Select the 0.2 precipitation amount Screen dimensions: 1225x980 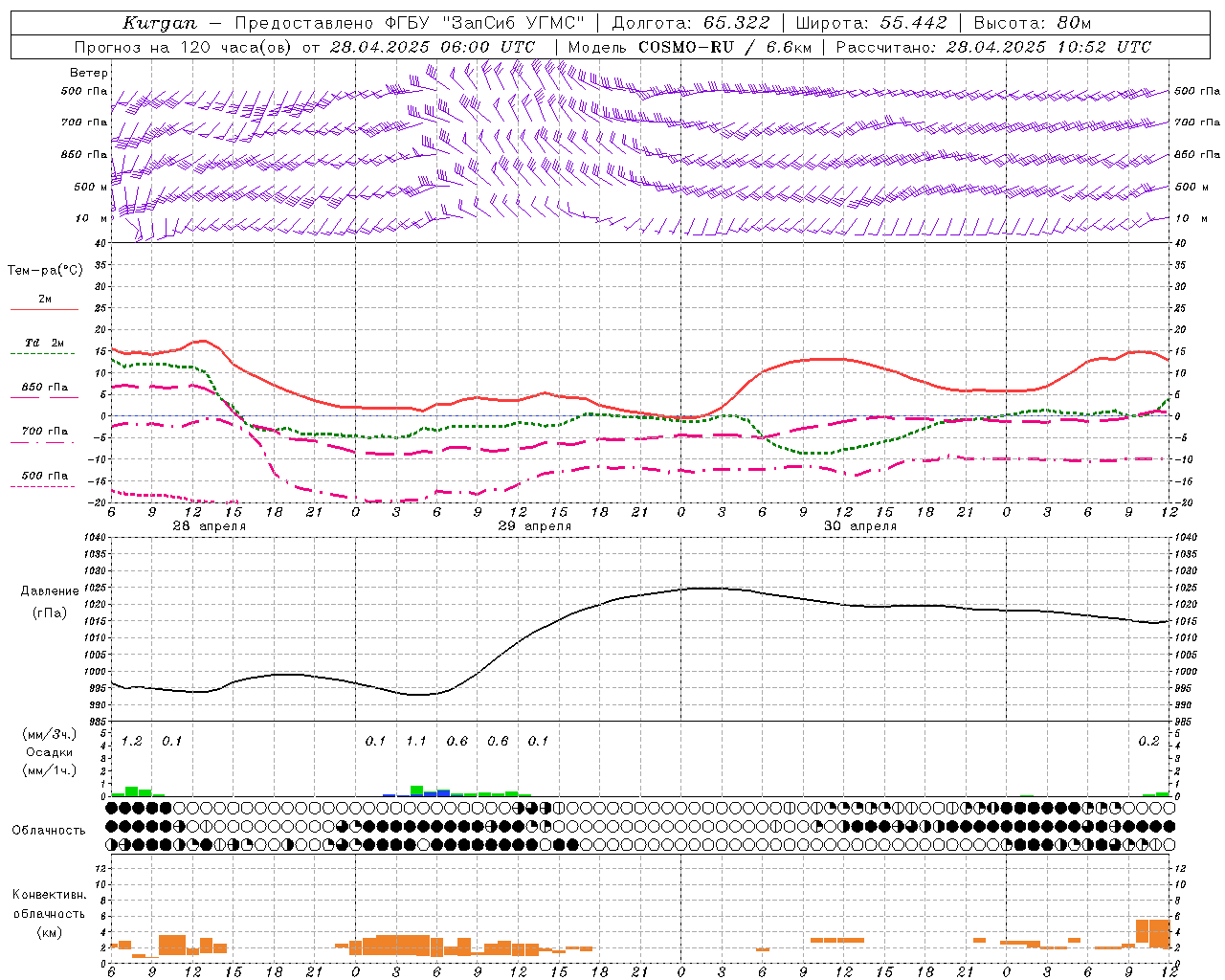[x=1148, y=742]
